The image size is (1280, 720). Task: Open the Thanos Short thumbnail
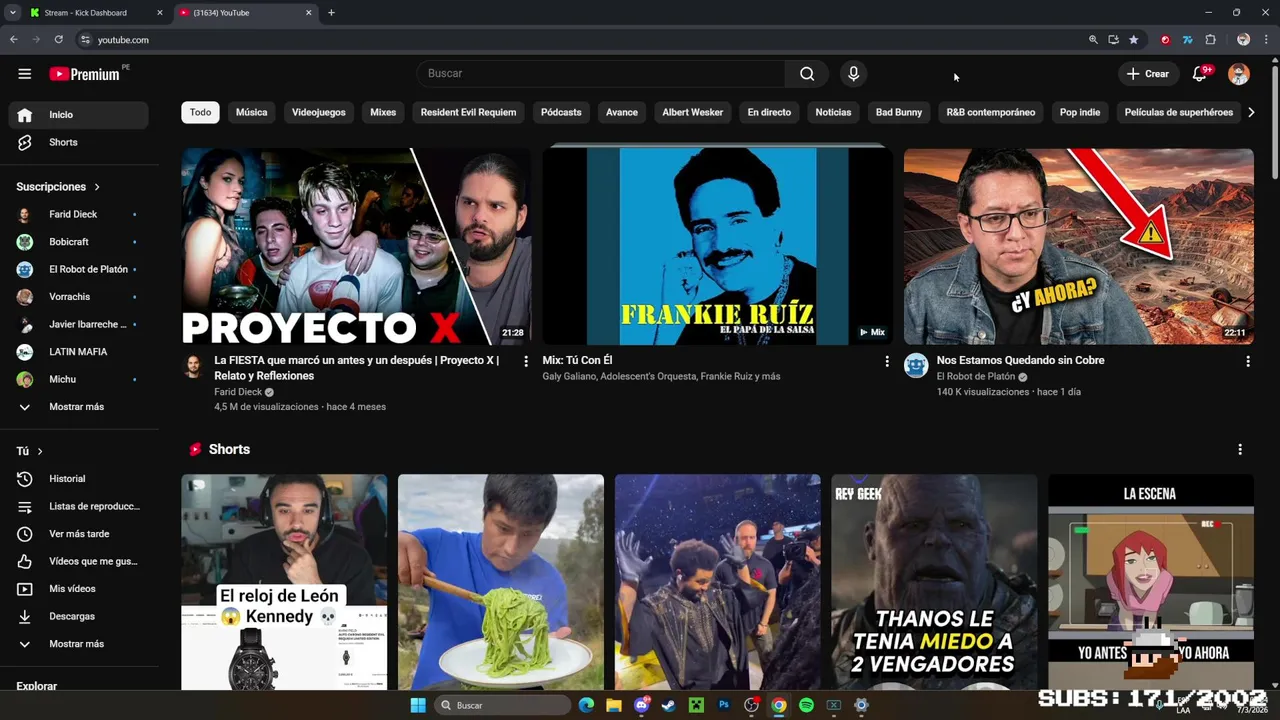point(934,582)
